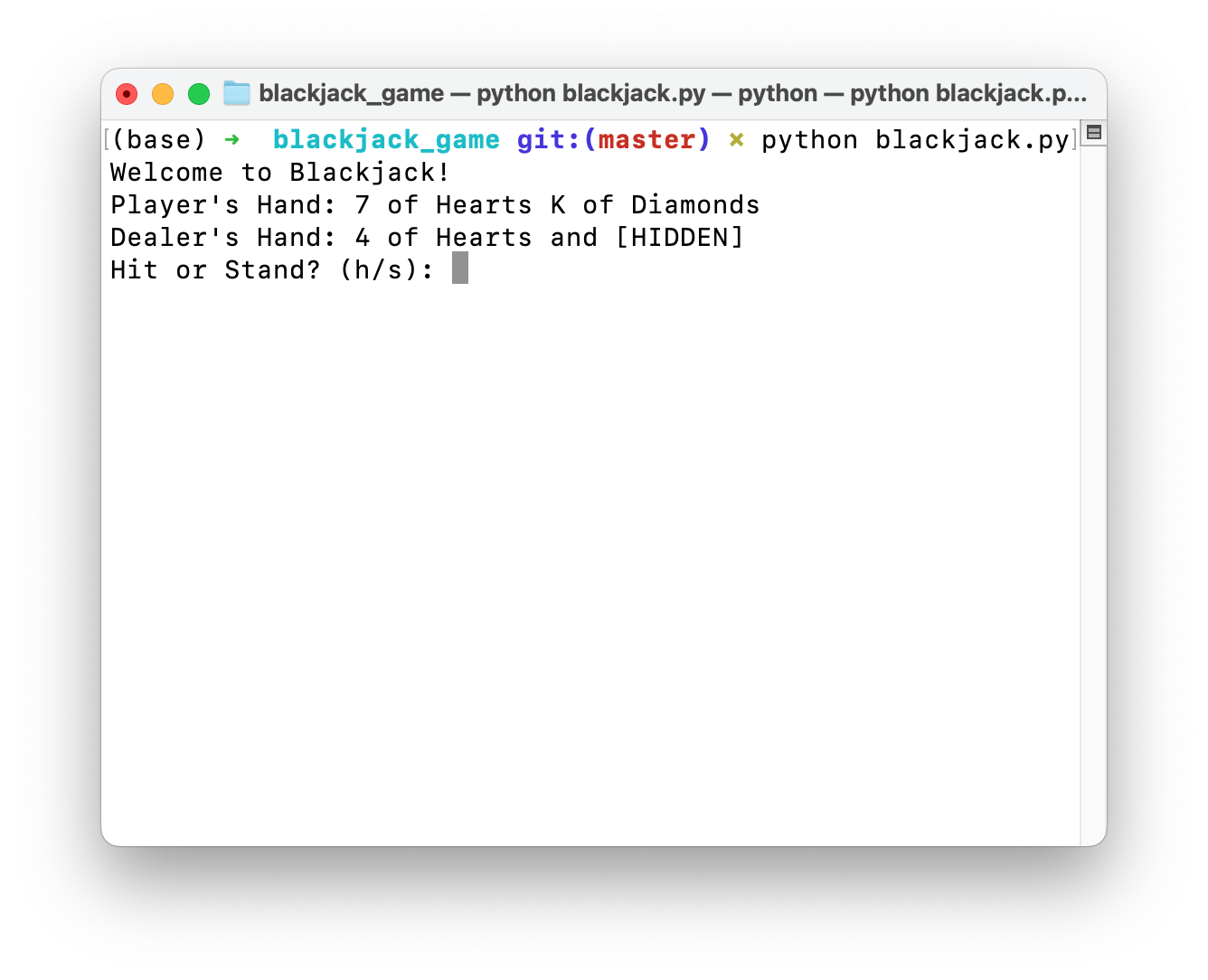This screenshot has width=1208, height=980.
Task: Click the window title text blackjack_game
Action: (352, 94)
